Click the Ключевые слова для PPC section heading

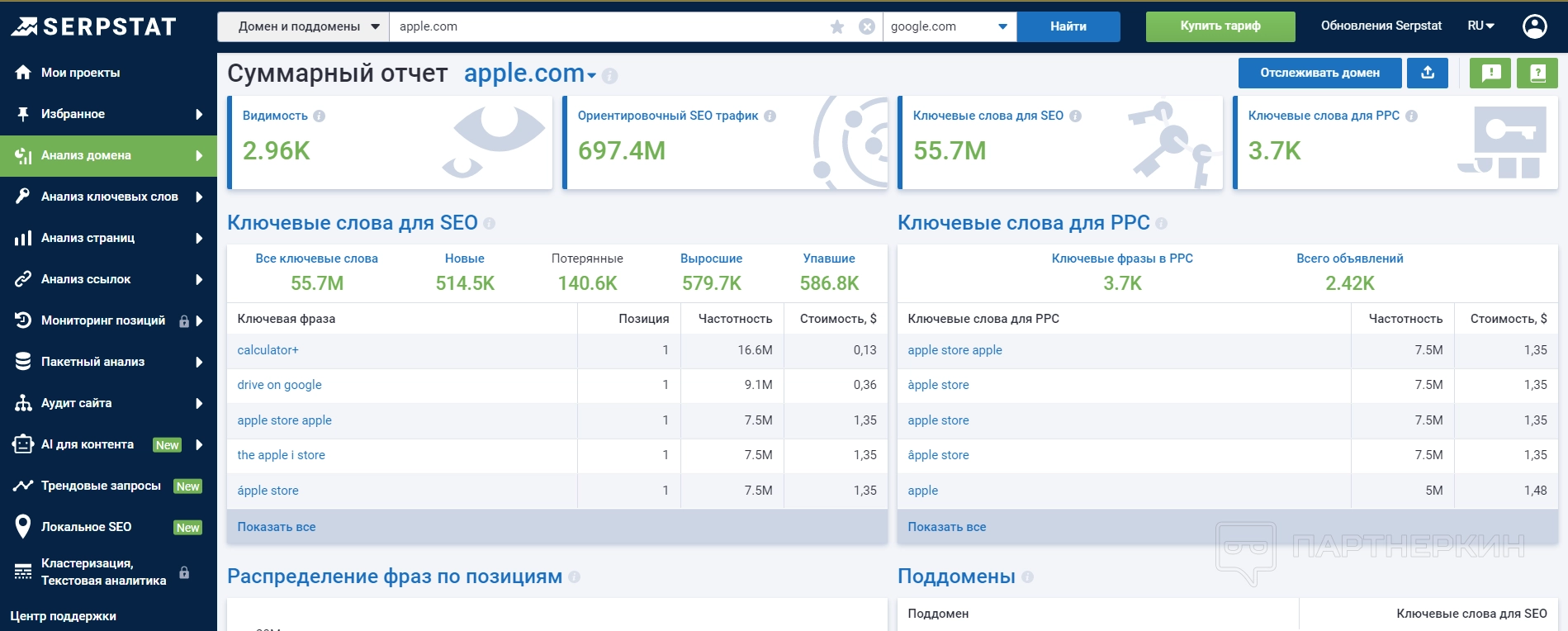tap(1024, 223)
